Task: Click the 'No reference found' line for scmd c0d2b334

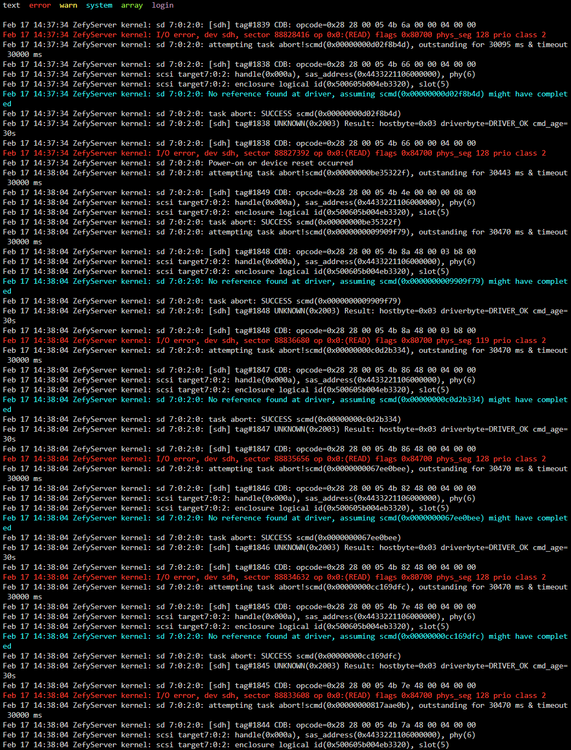Action: [x=285, y=404]
